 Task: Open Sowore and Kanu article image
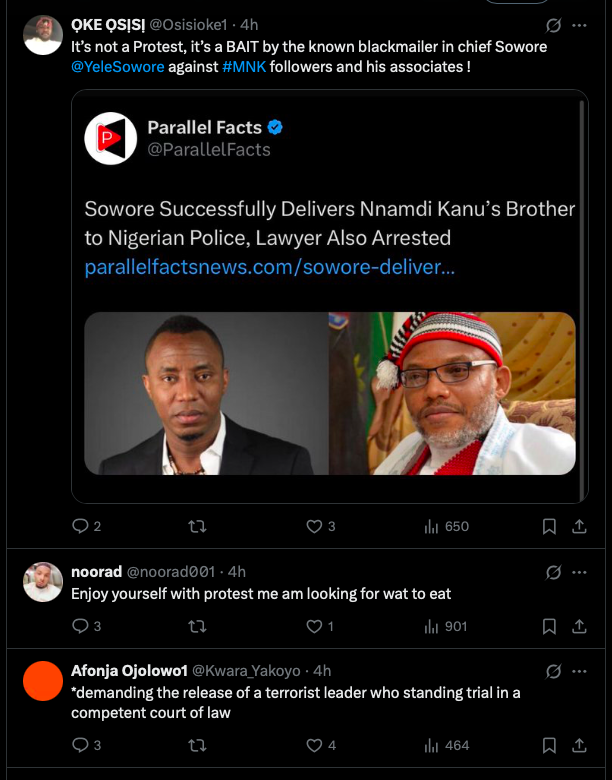tap(330, 393)
